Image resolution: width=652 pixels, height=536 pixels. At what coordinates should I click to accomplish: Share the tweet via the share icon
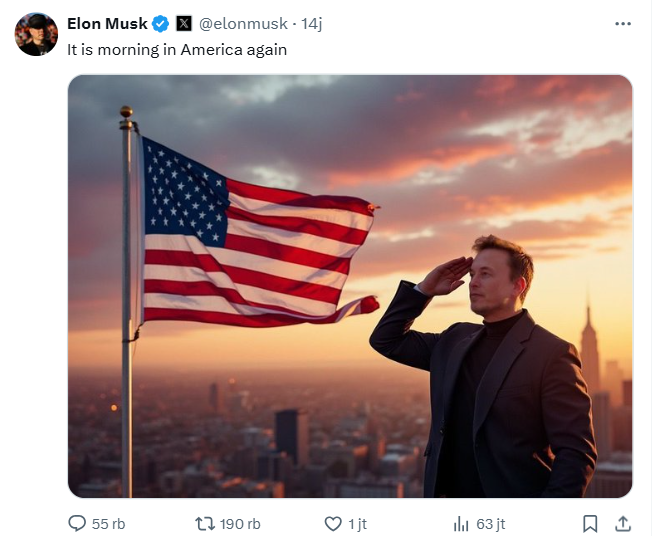(x=622, y=523)
